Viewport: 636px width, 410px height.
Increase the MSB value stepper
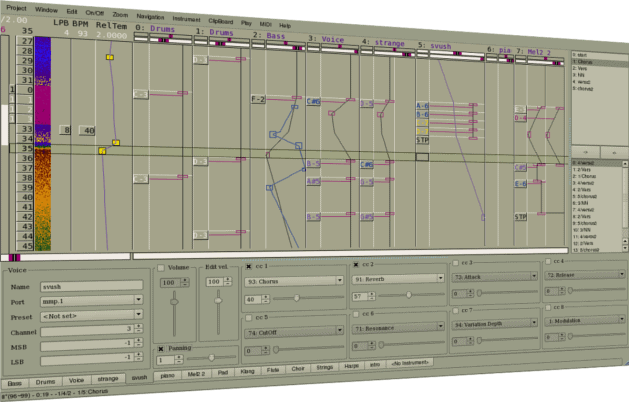(x=139, y=341)
